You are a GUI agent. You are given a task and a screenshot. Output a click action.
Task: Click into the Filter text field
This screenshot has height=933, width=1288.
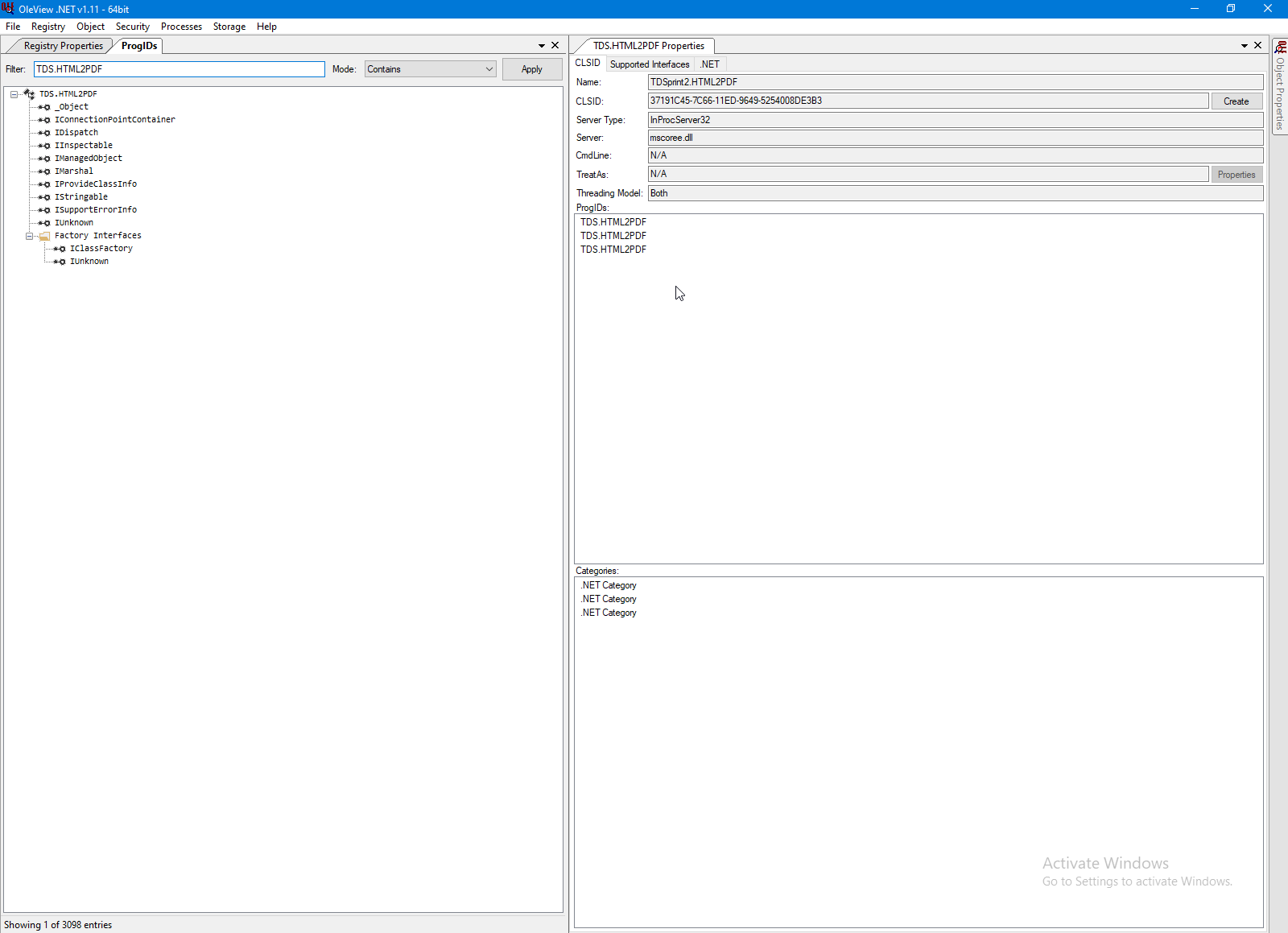coord(180,69)
